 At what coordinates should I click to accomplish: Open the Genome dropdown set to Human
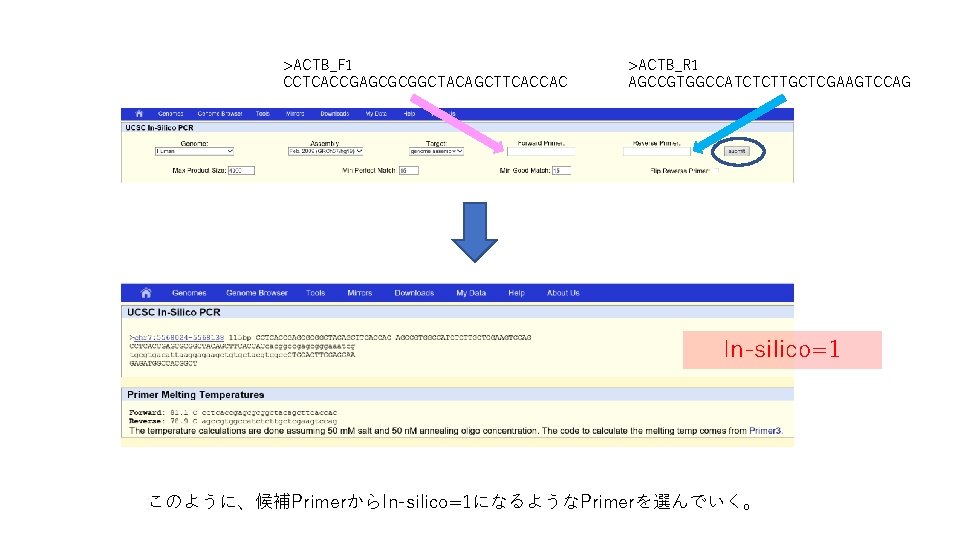tap(194, 151)
